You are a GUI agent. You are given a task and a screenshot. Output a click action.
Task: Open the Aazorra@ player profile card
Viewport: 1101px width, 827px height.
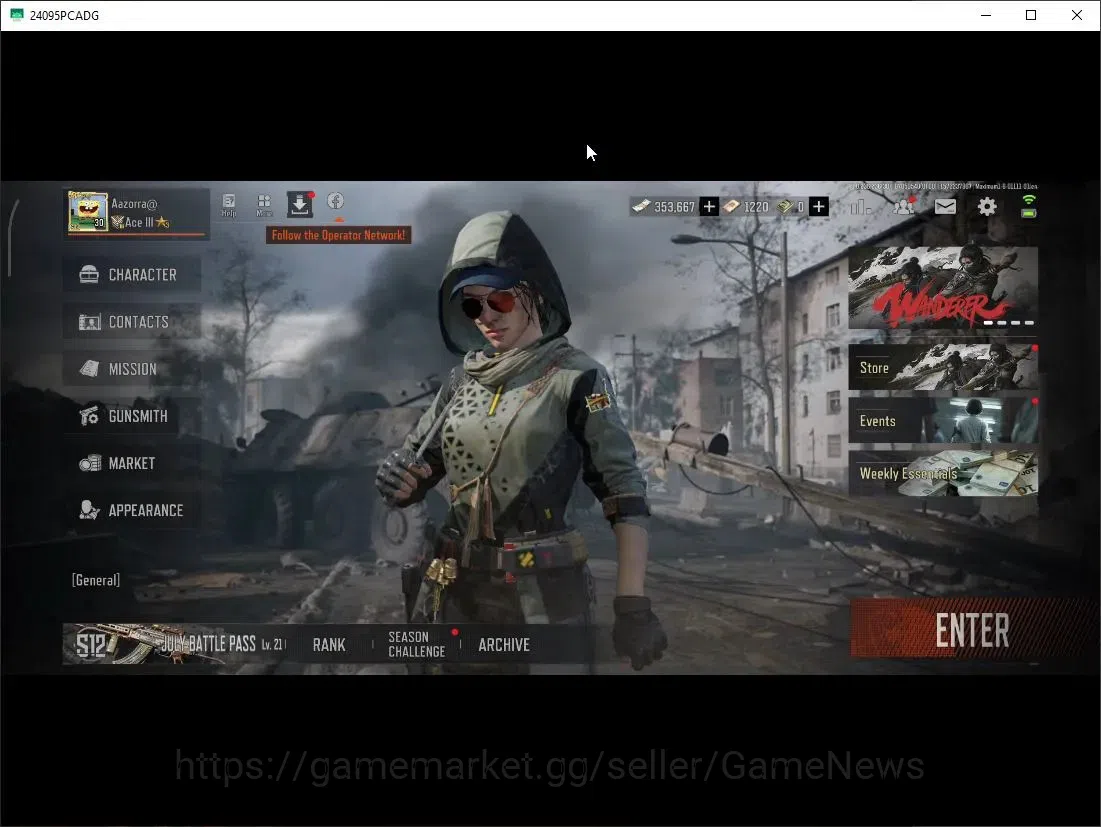136,213
